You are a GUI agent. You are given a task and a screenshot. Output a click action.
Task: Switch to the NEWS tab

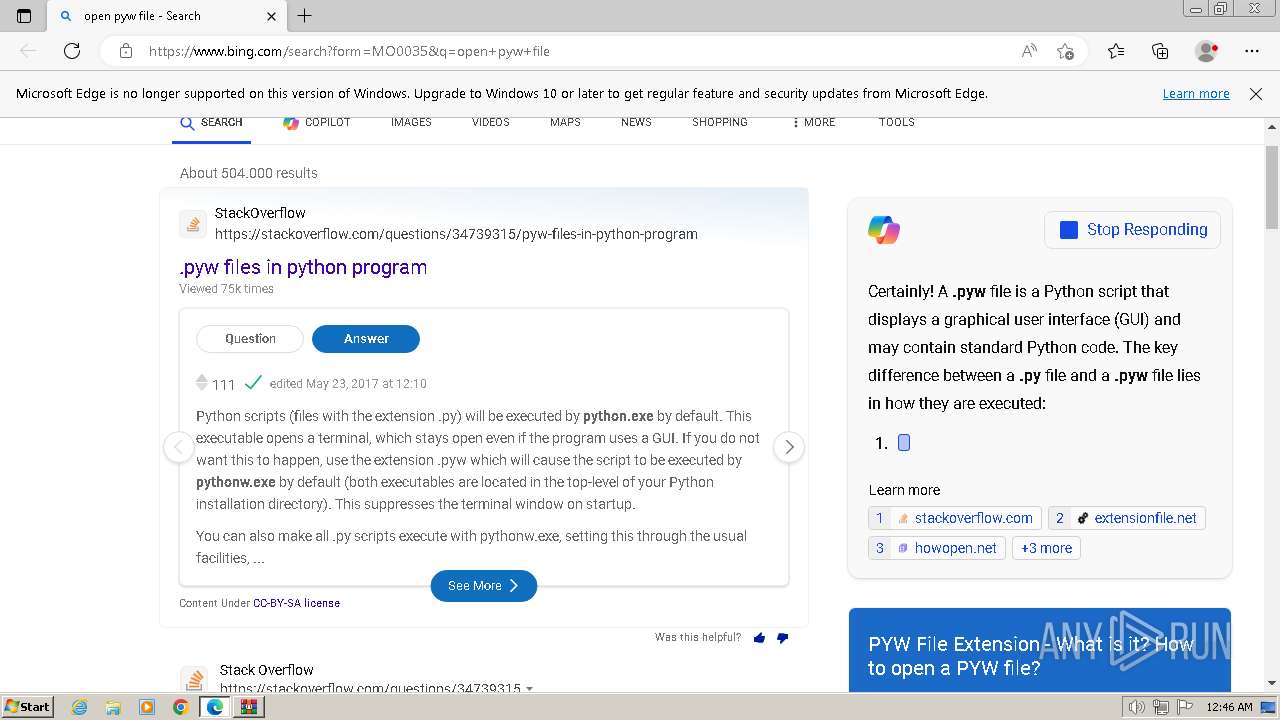[x=636, y=122]
